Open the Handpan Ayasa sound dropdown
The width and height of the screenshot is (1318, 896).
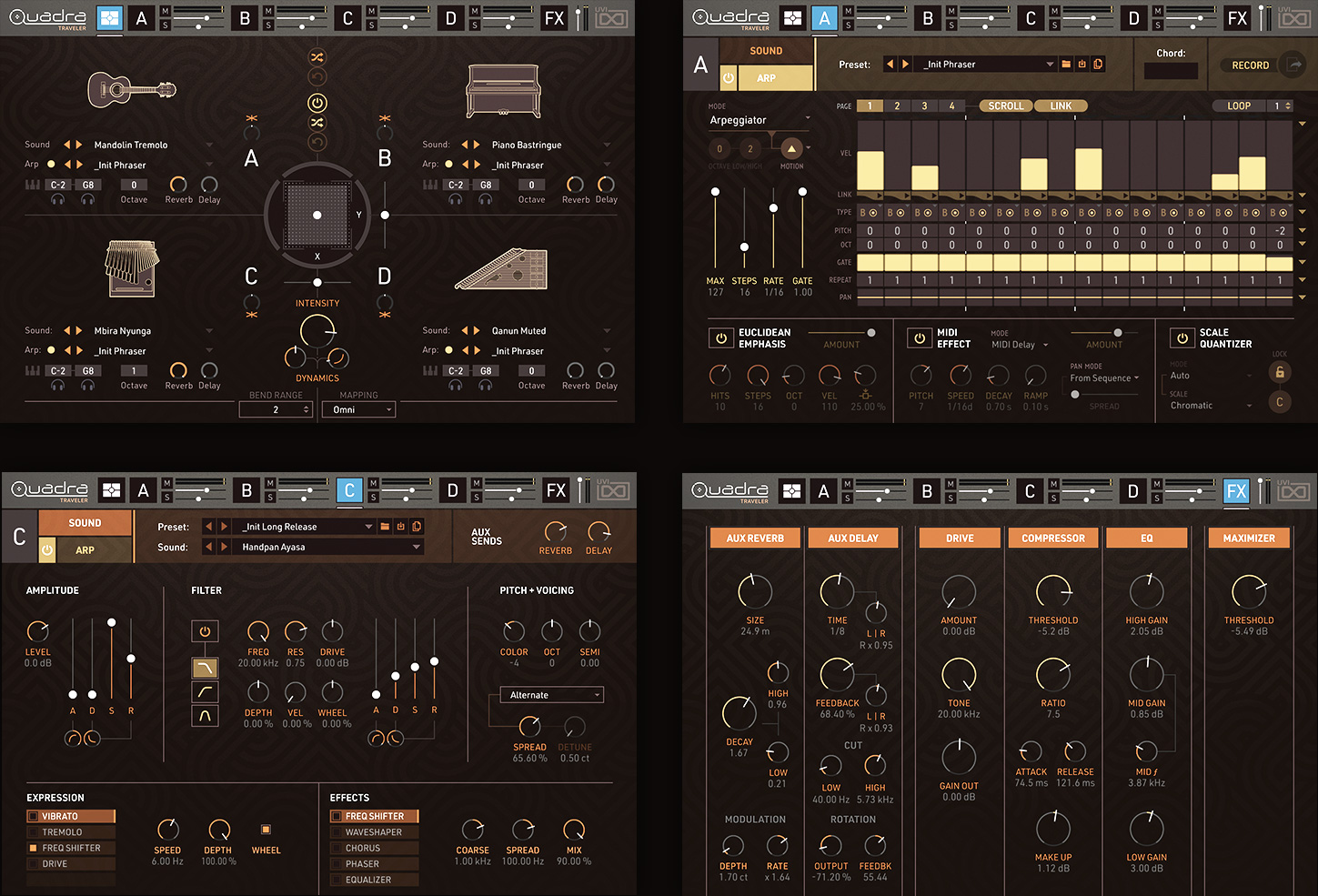point(326,548)
